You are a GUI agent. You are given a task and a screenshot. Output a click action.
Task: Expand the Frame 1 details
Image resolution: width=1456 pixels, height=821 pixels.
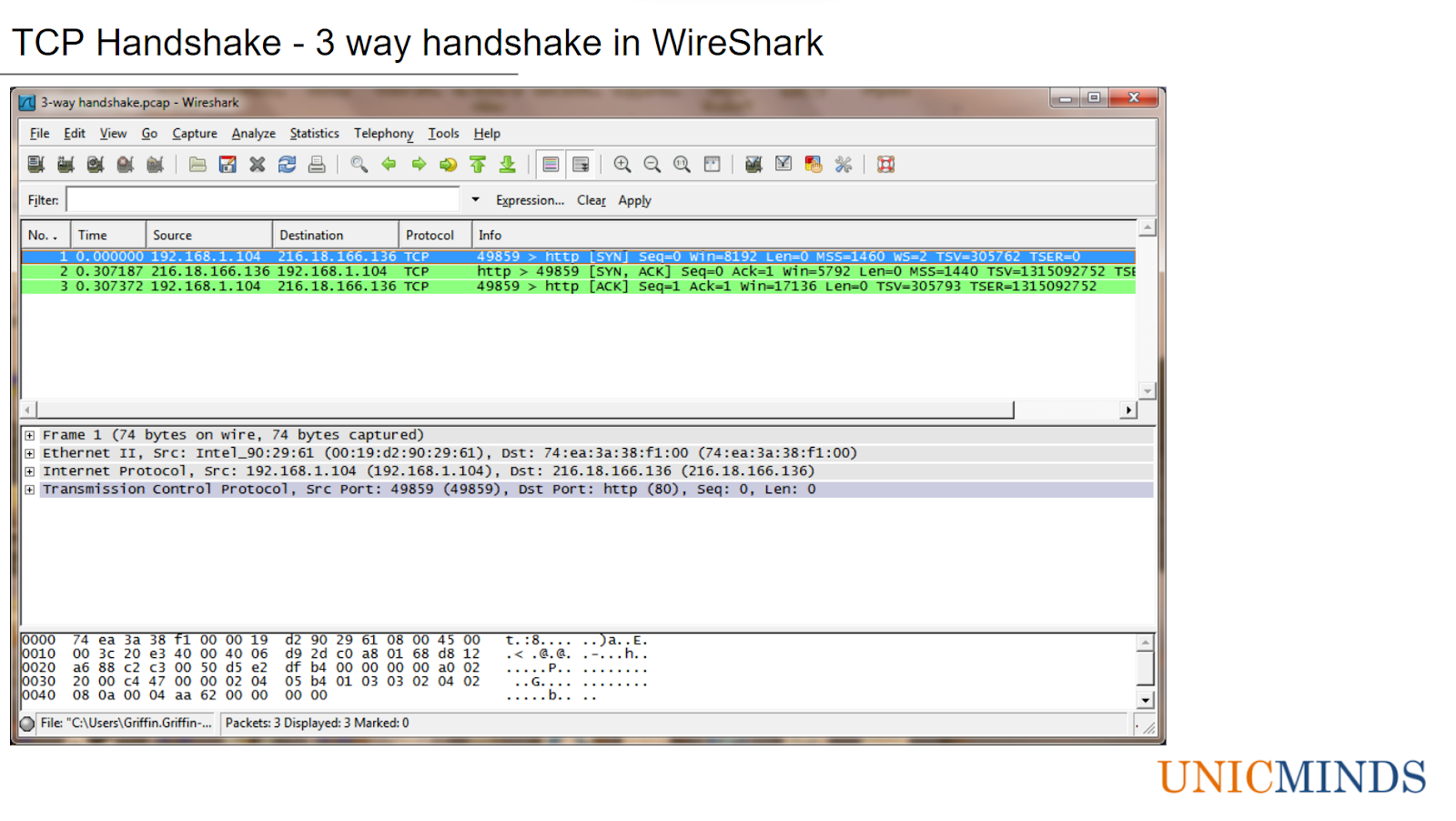click(30, 435)
